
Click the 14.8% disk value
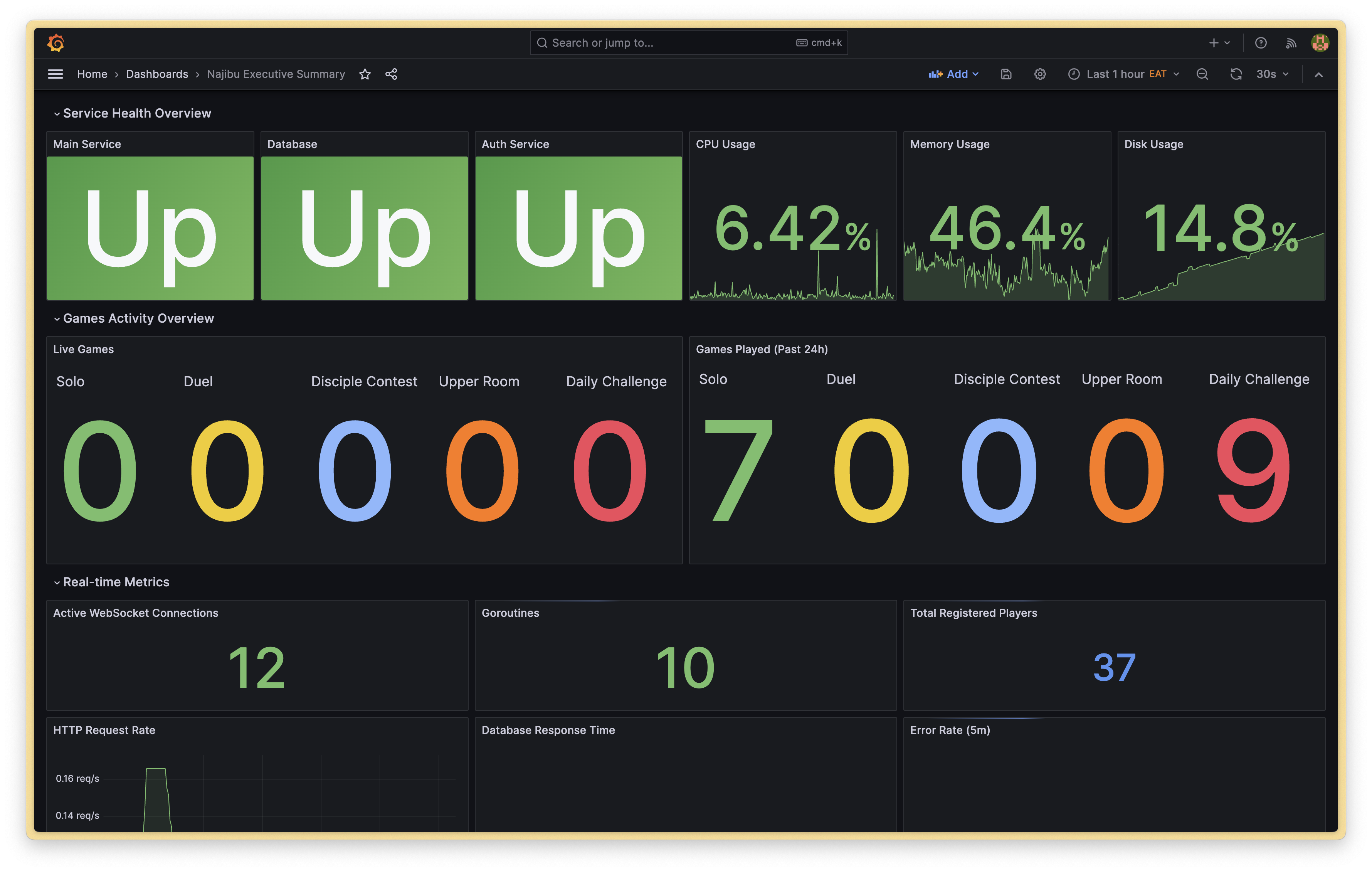click(1221, 228)
